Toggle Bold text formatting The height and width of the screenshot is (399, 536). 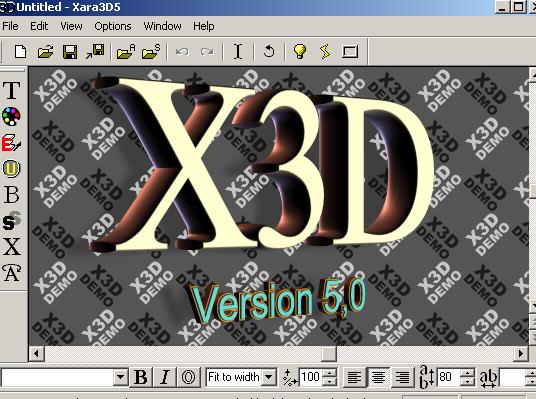140,377
